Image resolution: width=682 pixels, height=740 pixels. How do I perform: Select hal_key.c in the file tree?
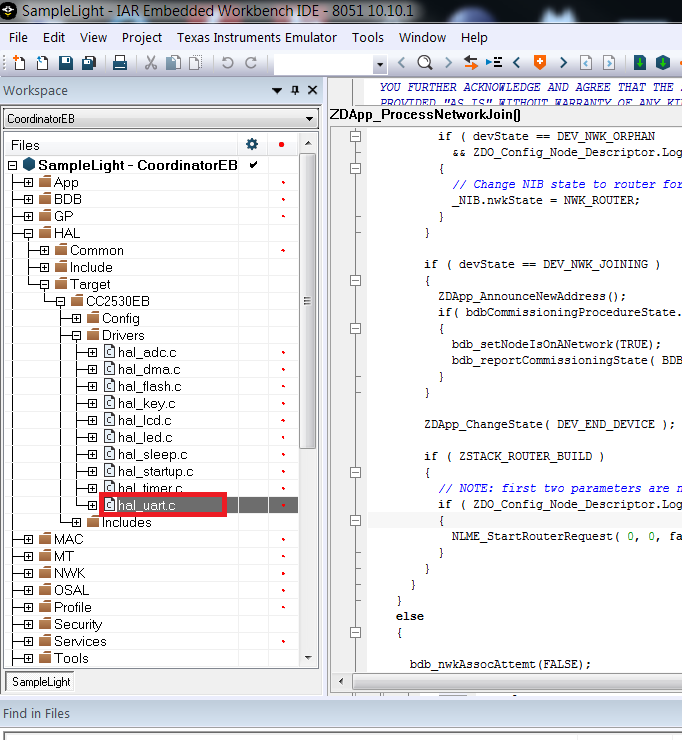click(146, 403)
